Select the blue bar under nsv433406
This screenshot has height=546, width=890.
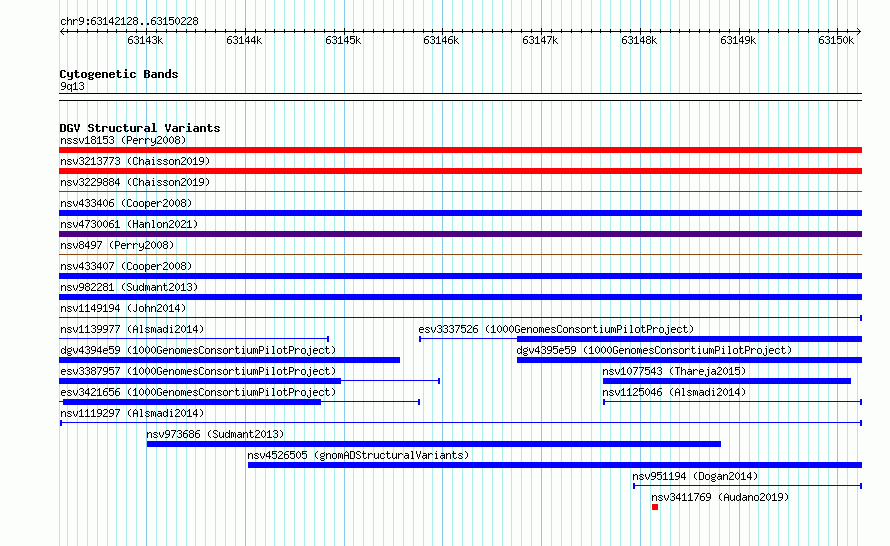coord(460,213)
